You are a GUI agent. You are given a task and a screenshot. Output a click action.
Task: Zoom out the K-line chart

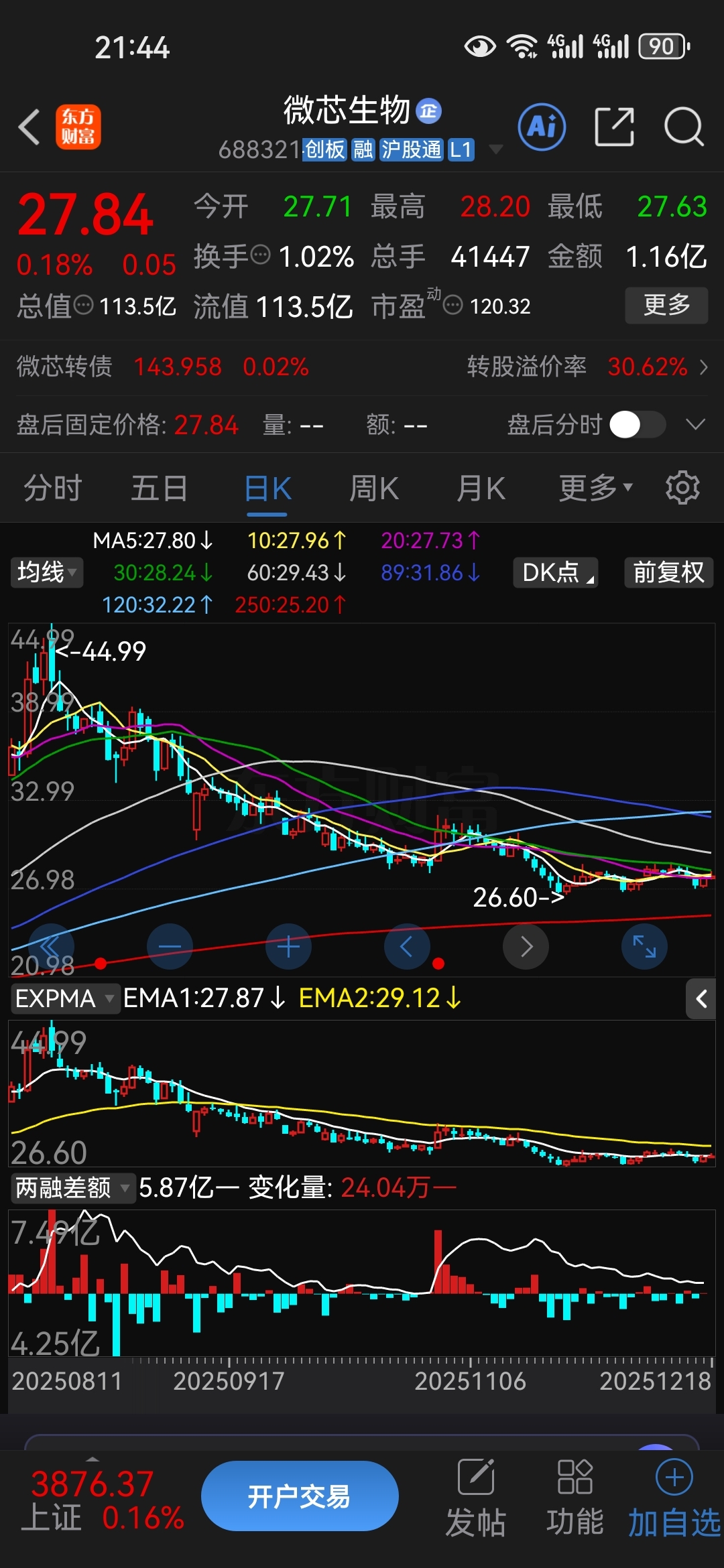[x=170, y=946]
